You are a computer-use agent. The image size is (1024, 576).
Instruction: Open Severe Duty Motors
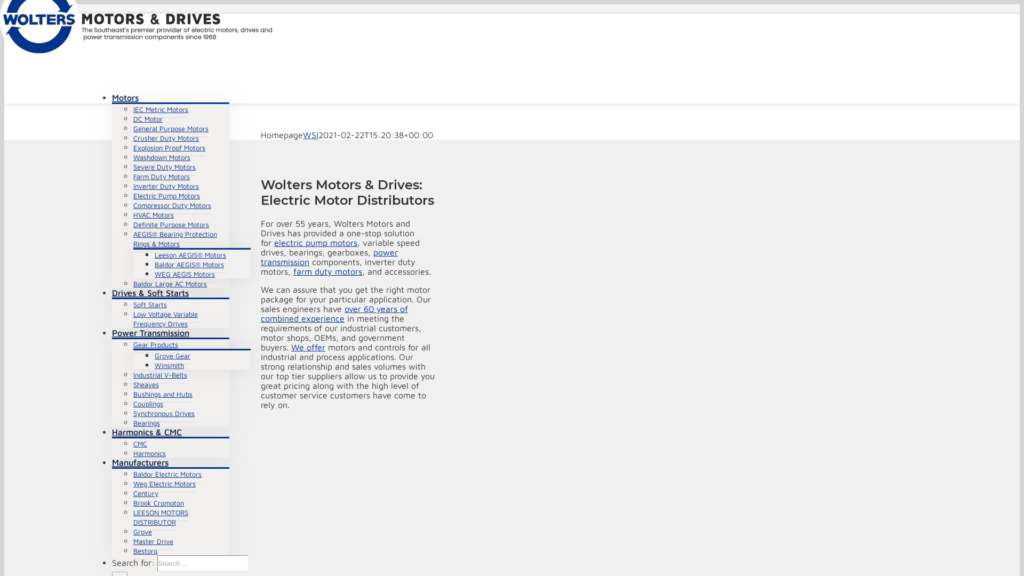pos(164,167)
